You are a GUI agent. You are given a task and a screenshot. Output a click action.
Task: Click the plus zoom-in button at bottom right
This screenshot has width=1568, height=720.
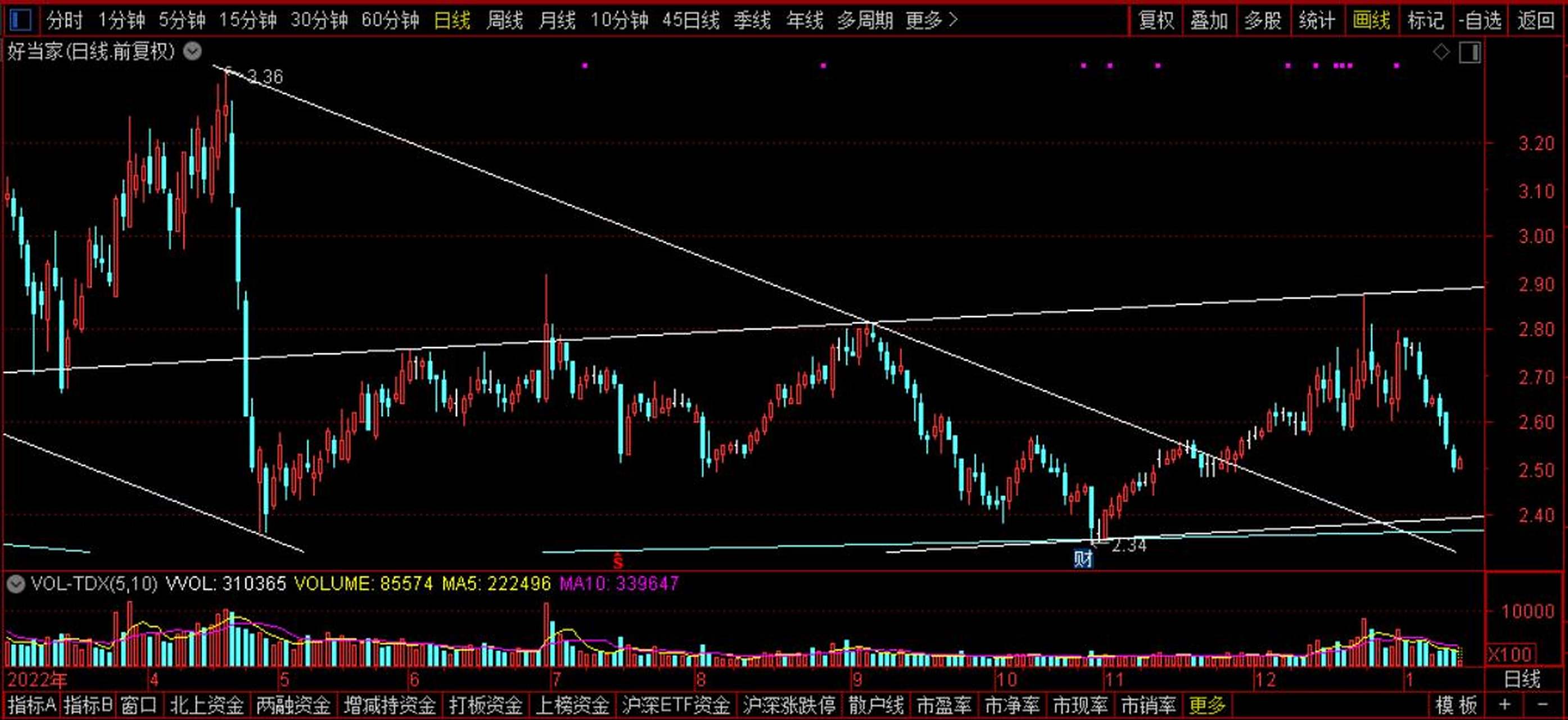coord(1504,705)
